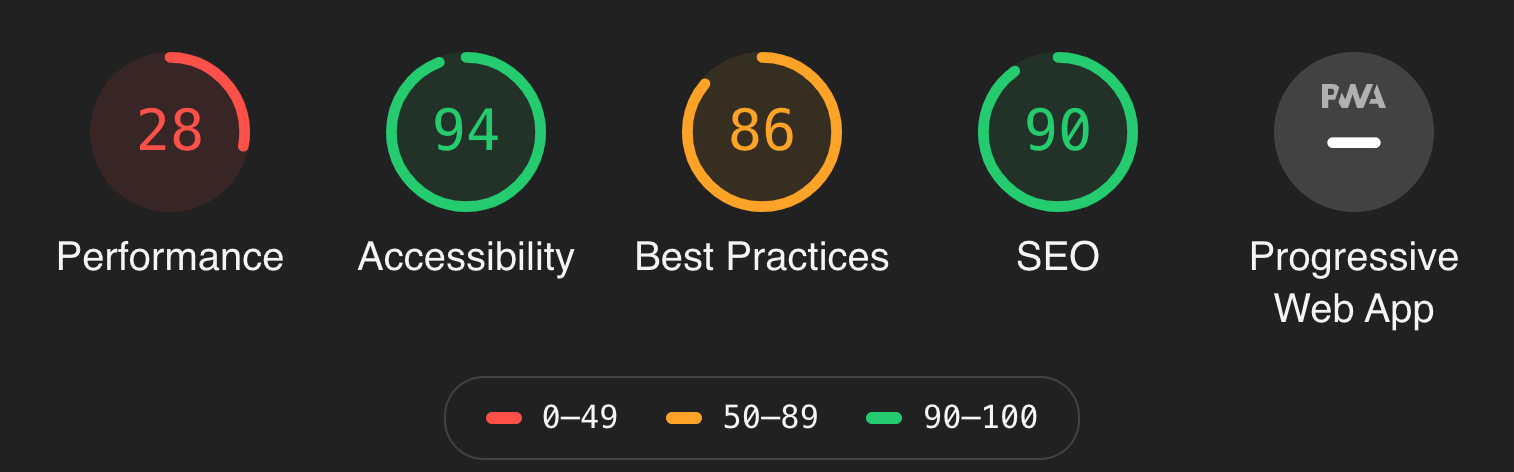Click the green ring of the Accessibility gauge
Screen dimensions: 1514x472
point(392,150)
